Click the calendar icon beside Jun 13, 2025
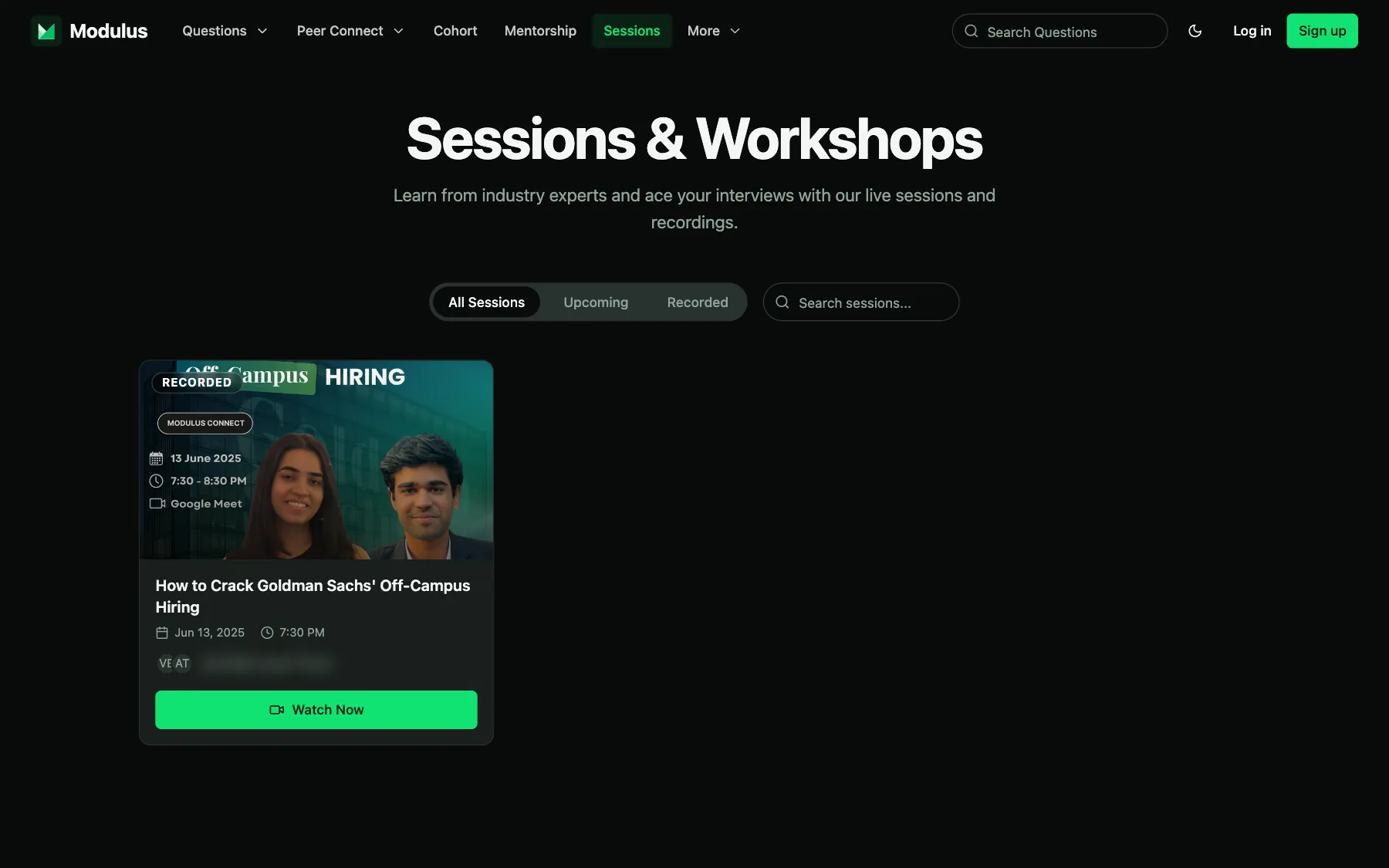This screenshot has width=1389, height=868. pyautogui.click(x=162, y=633)
